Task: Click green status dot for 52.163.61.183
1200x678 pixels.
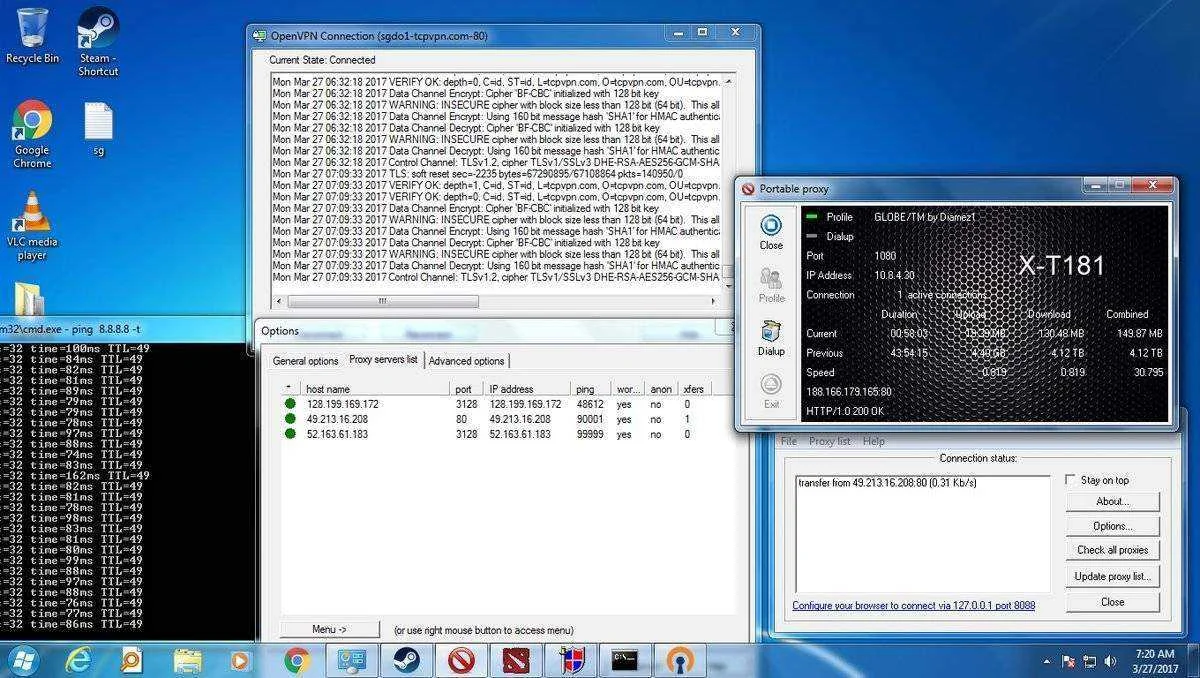Action: [290, 434]
